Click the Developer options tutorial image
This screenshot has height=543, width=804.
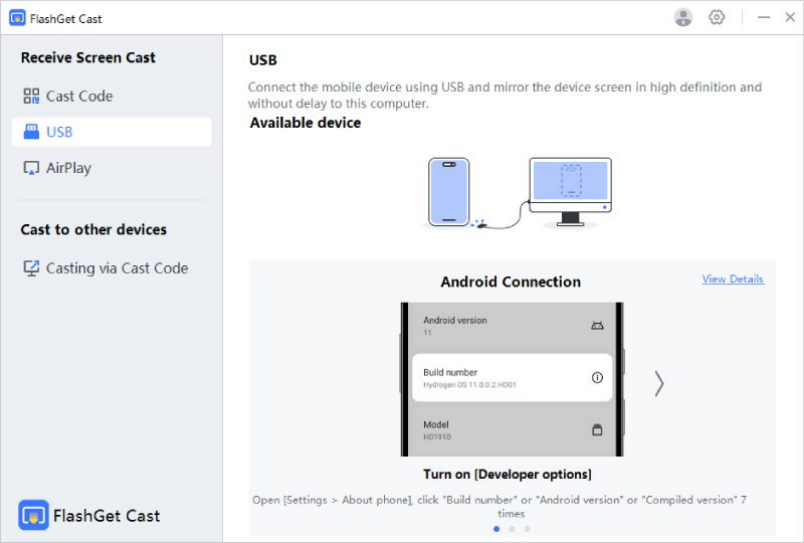(512, 380)
